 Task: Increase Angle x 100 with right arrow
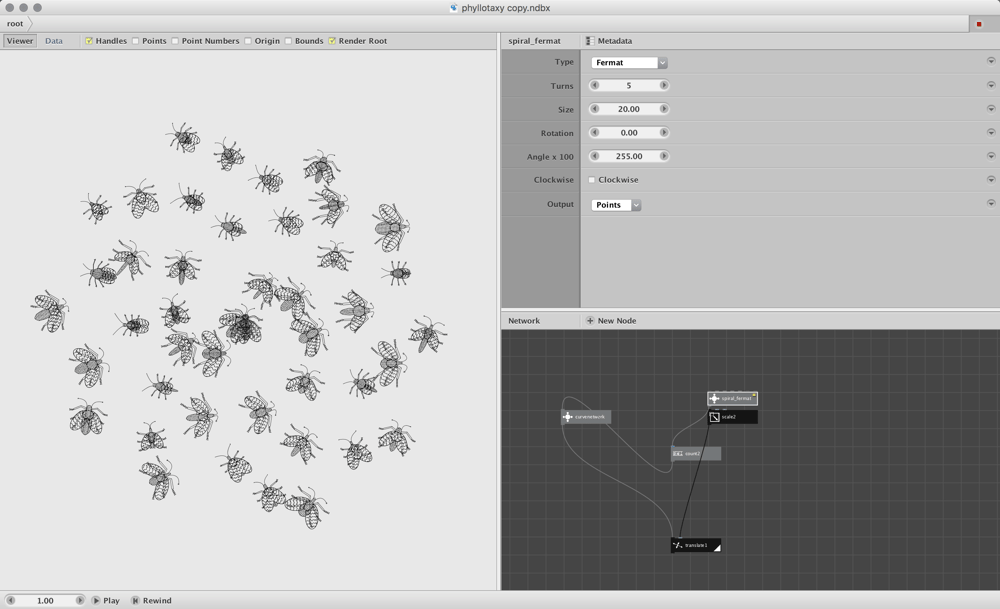coord(664,156)
